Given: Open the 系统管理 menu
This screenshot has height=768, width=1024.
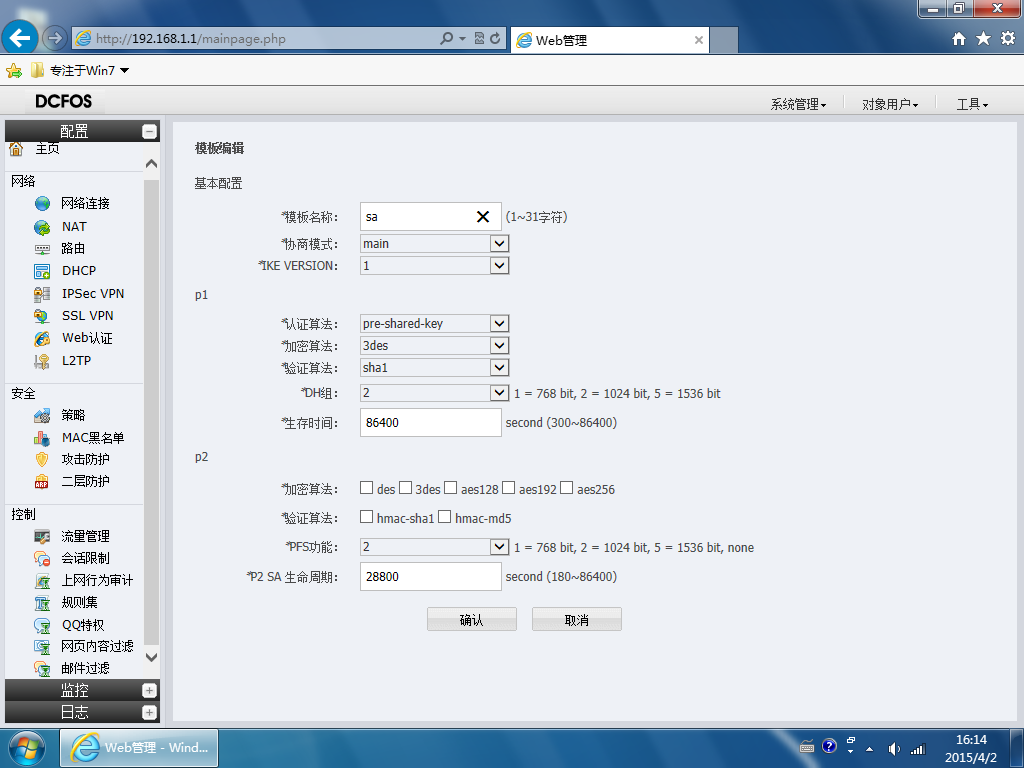Looking at the screenshot, I should [798, 104].
